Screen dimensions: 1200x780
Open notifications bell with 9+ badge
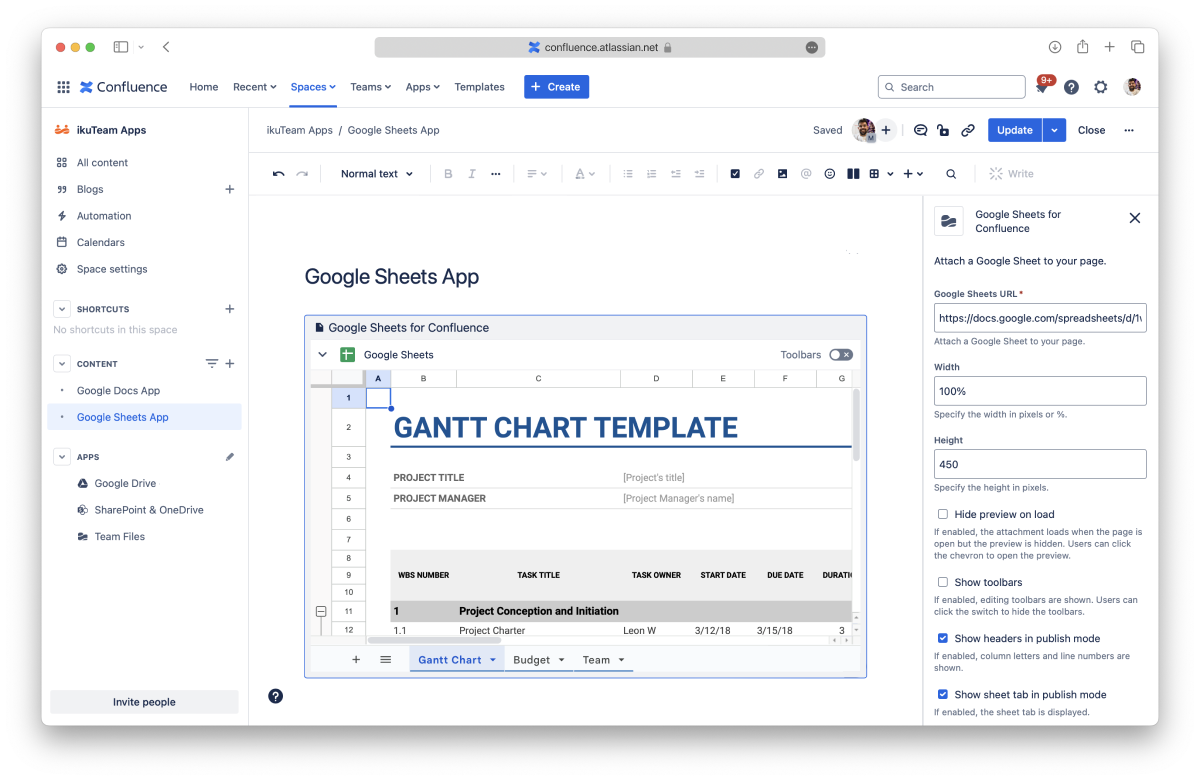1041,87
